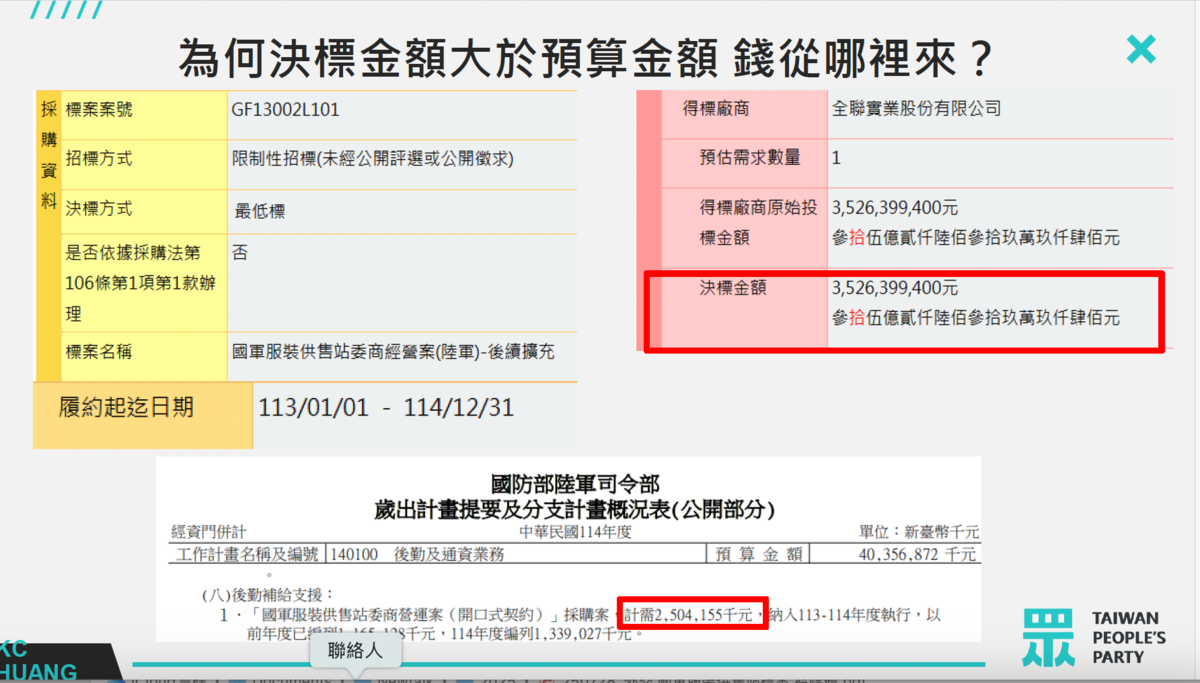Select the company name 全聯實業股份有限公司
The image size is (1200, 683).
point(916,108)
